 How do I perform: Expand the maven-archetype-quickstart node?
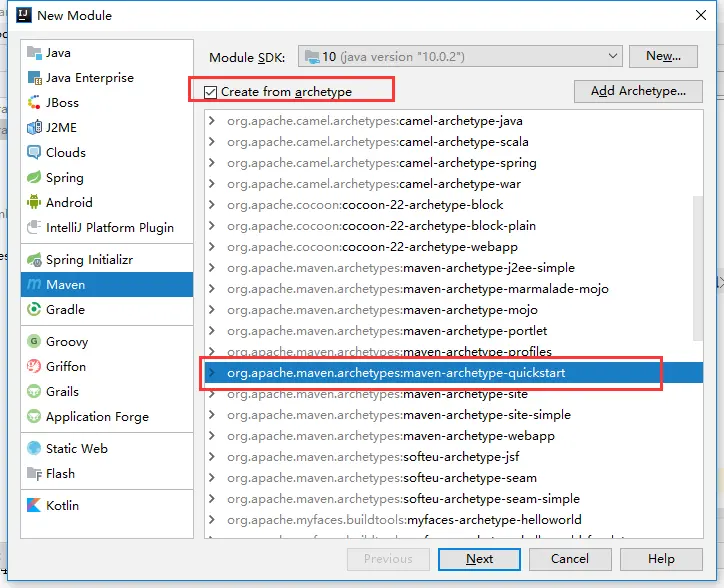point(212,372)
